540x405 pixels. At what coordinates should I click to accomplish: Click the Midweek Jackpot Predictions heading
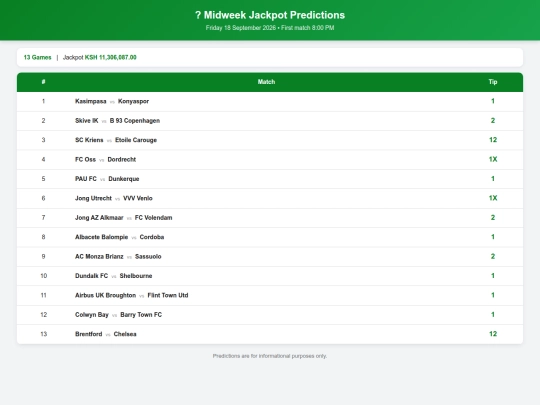270,15
